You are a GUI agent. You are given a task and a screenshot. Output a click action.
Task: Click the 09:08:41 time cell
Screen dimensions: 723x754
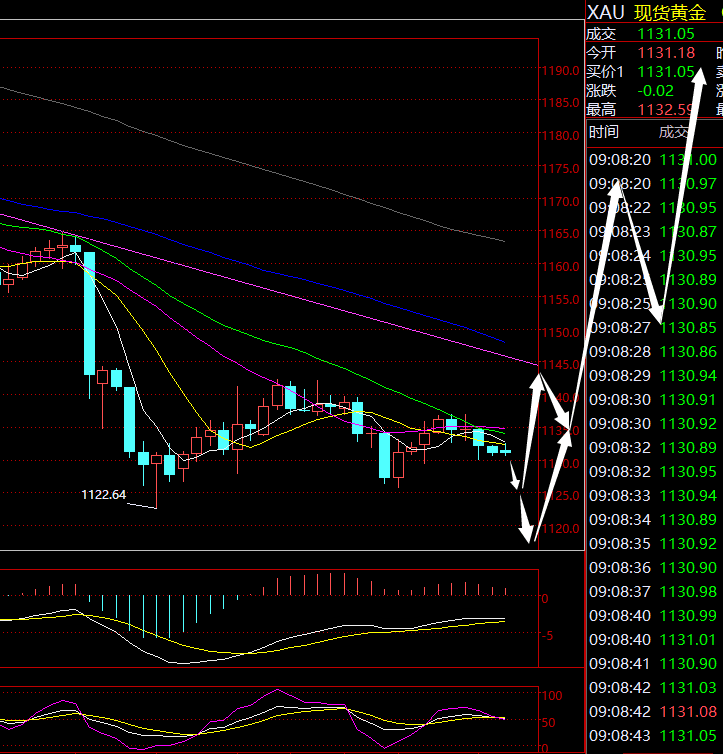click(620, 664)
